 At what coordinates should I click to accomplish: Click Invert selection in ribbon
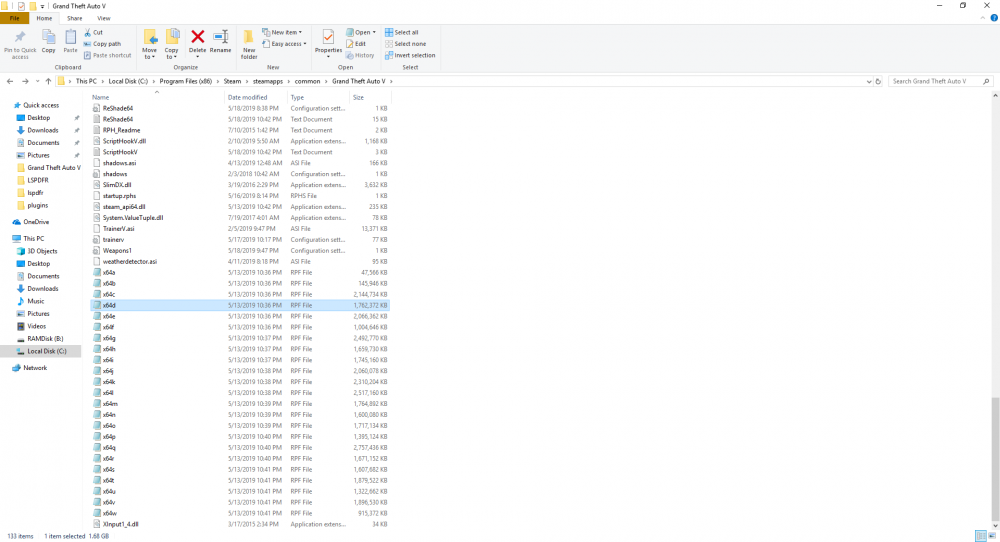coord(410,55)
